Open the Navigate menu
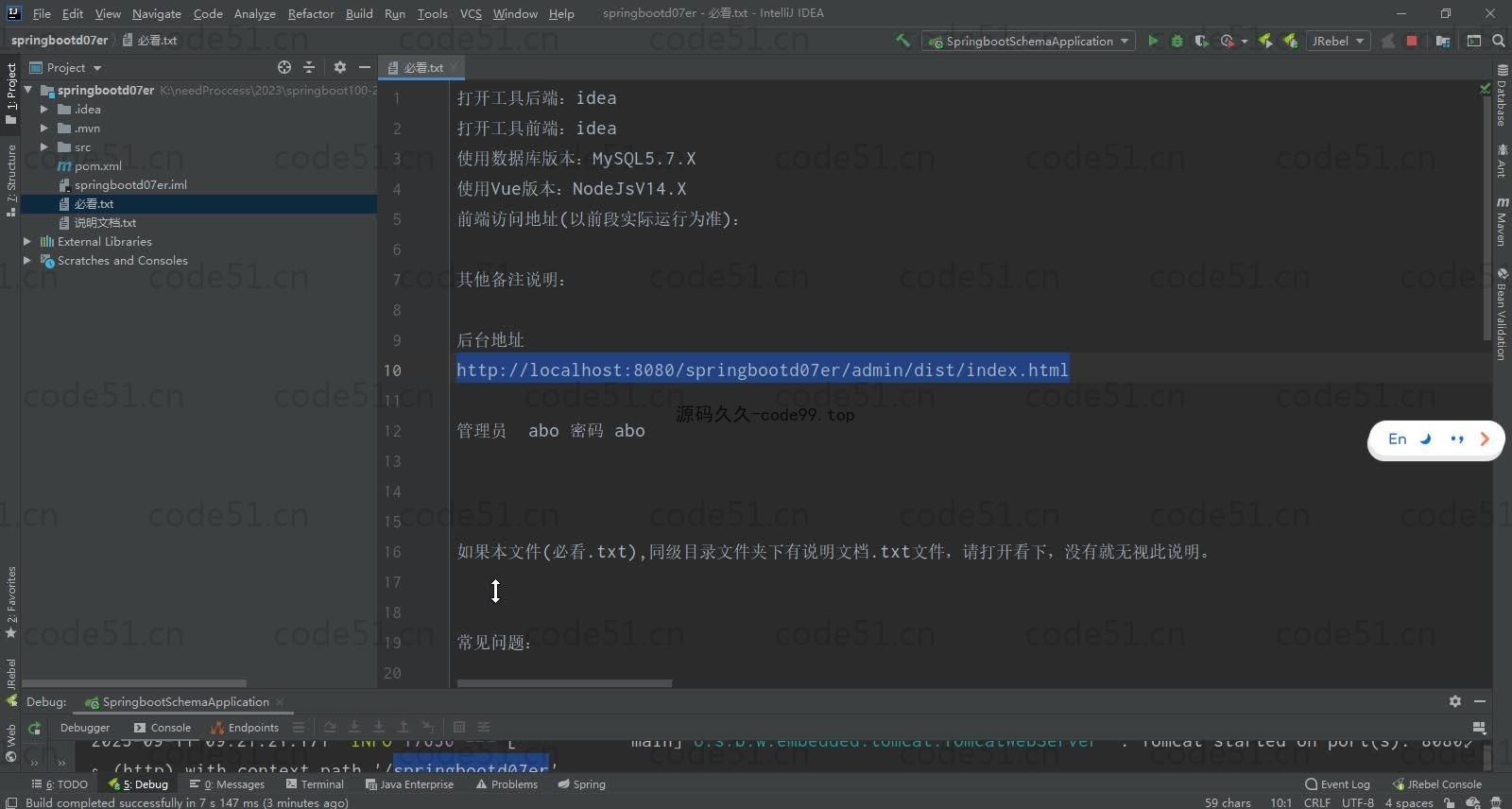 (156, 13)
